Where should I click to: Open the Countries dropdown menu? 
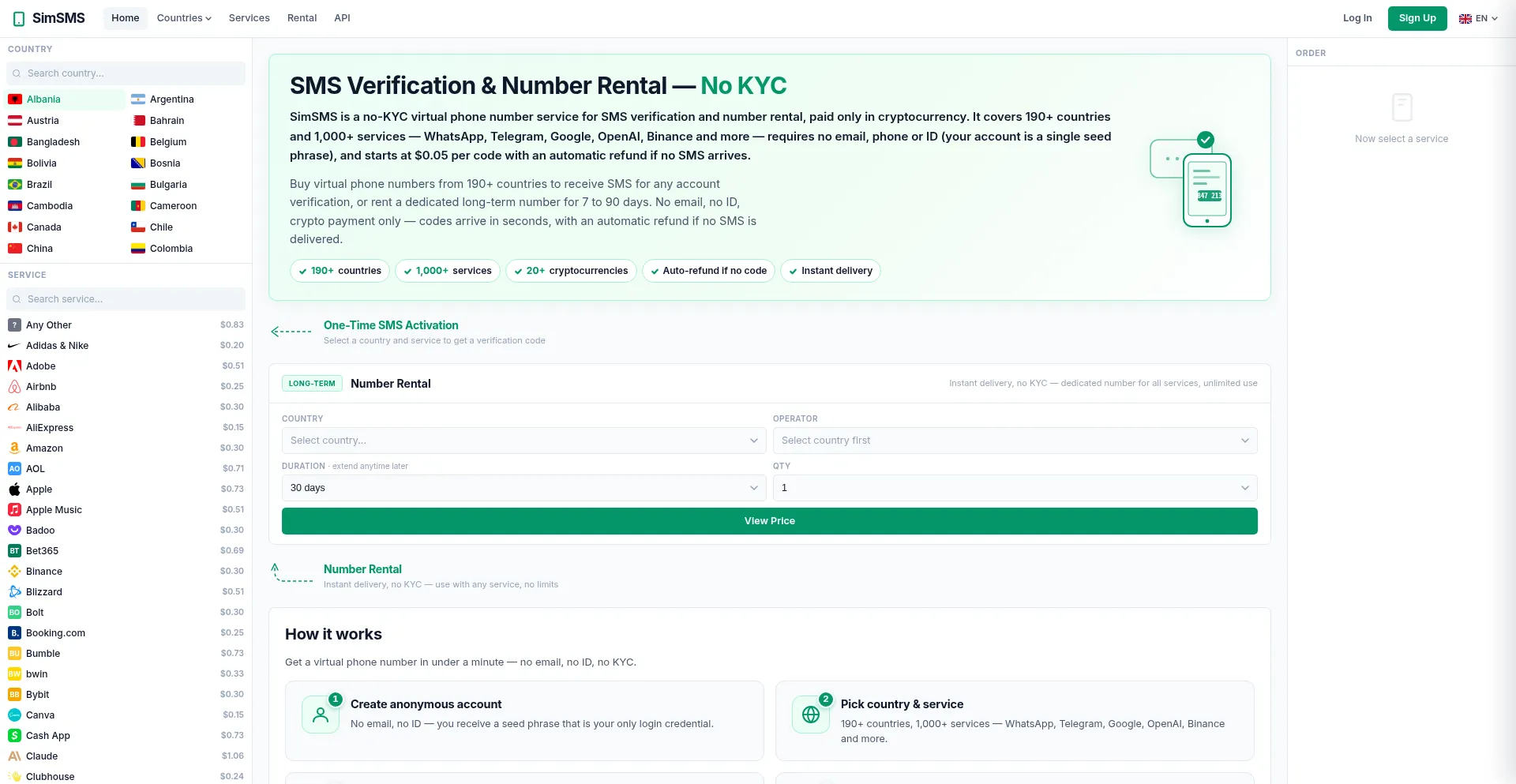(184, 18)
